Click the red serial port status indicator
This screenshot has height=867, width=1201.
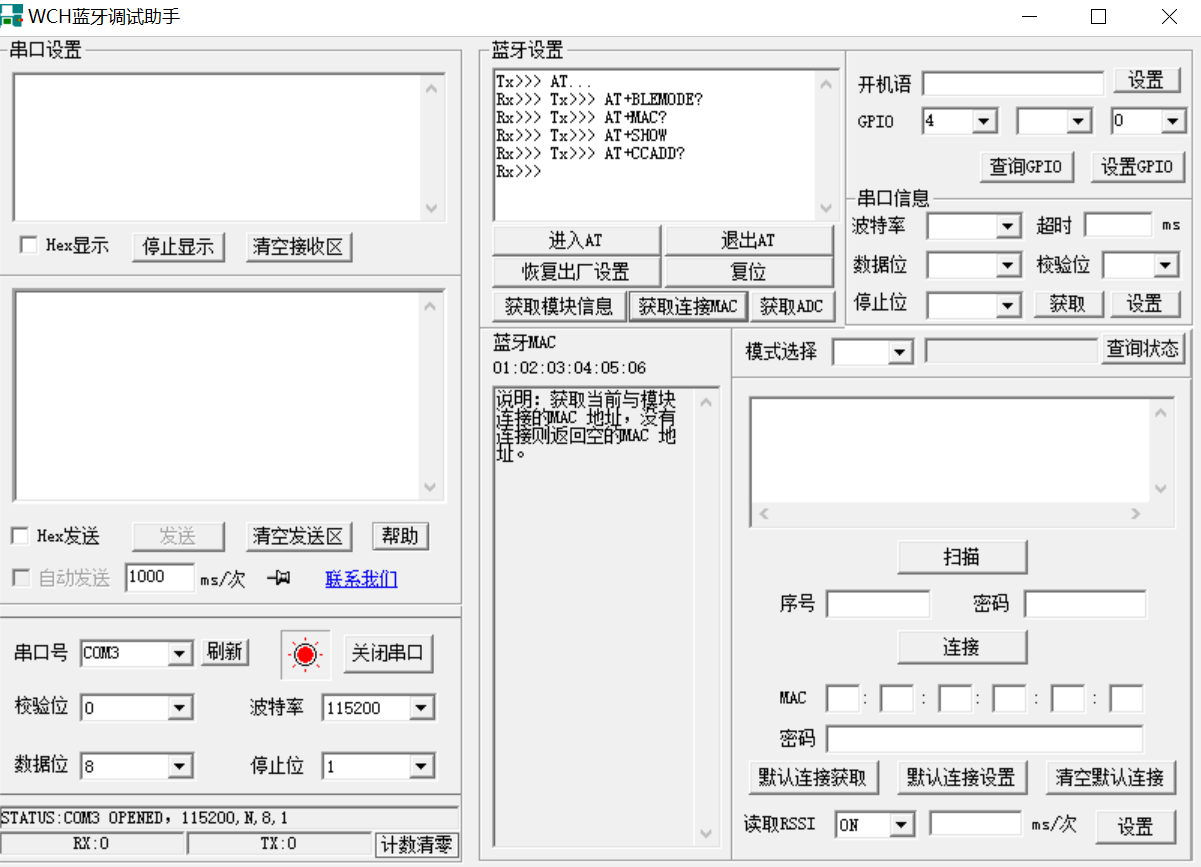305,653
